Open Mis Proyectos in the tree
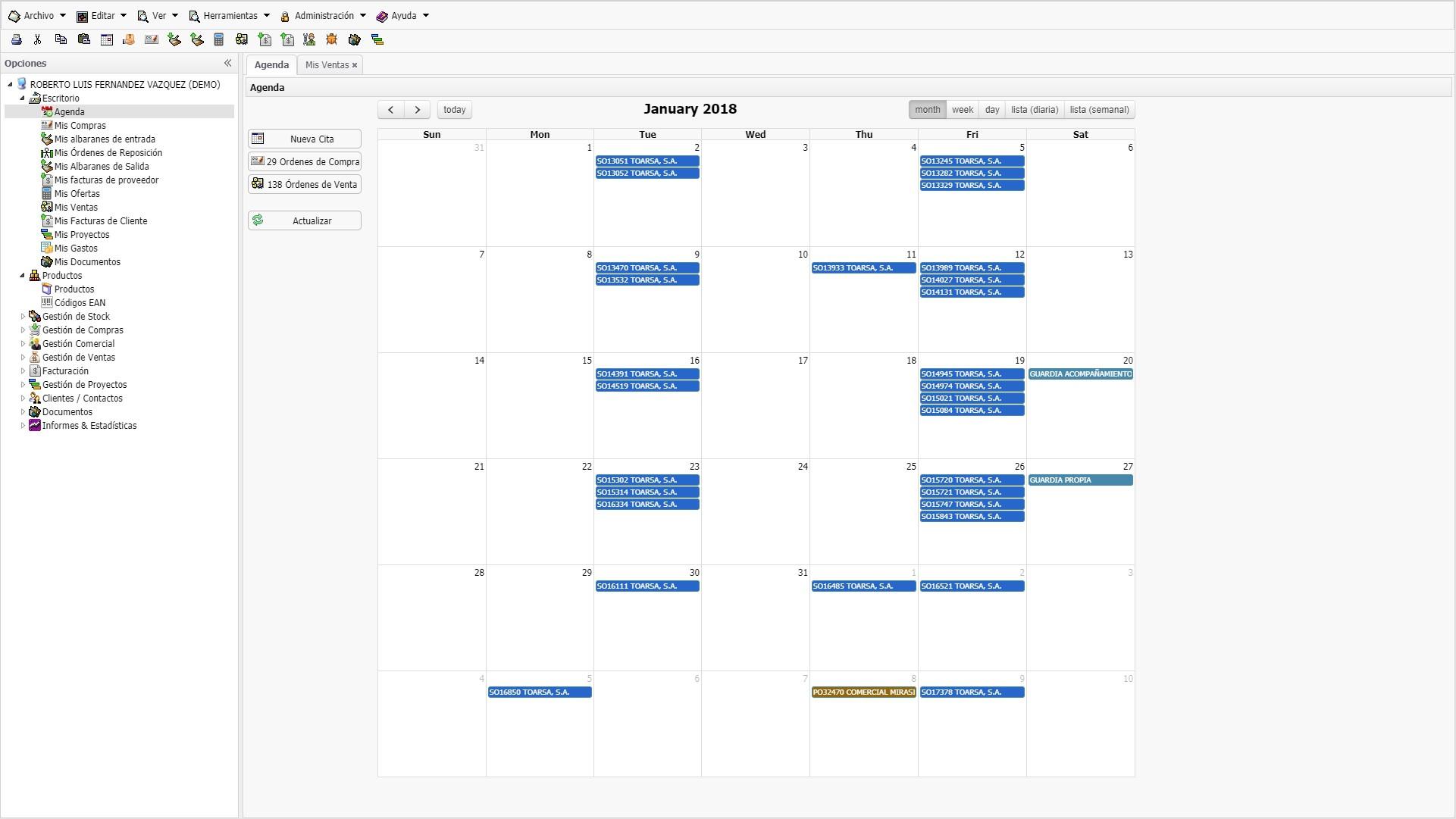This screenshot has height=819, width=1456. coord(81,235)
